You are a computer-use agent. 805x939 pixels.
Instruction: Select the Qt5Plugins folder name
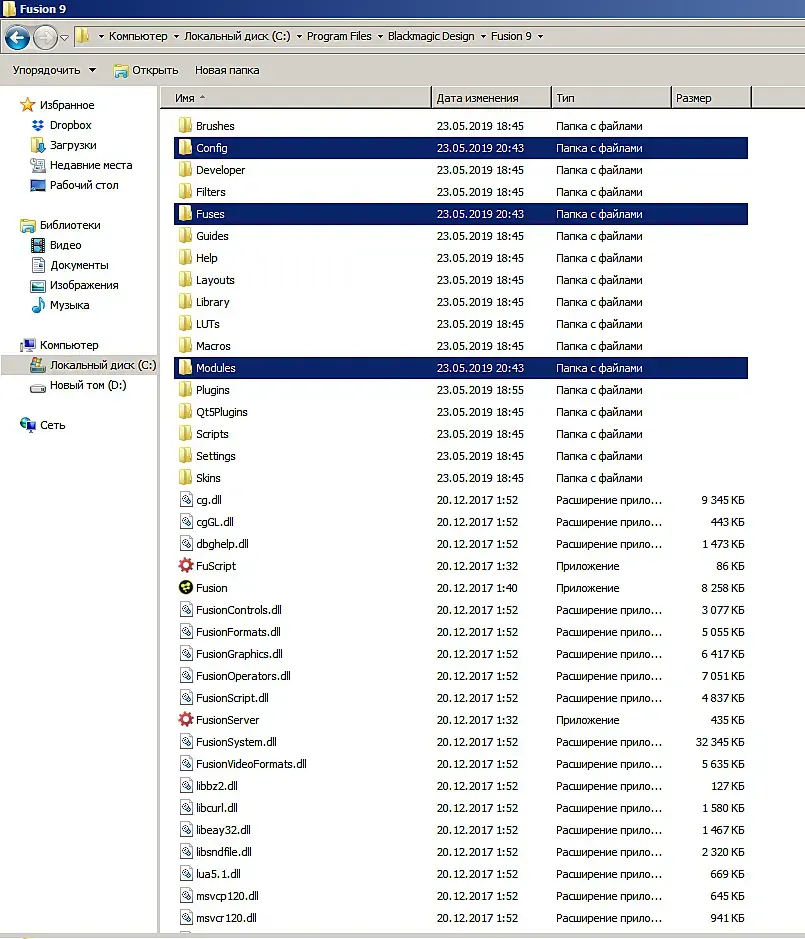[222, 412]
